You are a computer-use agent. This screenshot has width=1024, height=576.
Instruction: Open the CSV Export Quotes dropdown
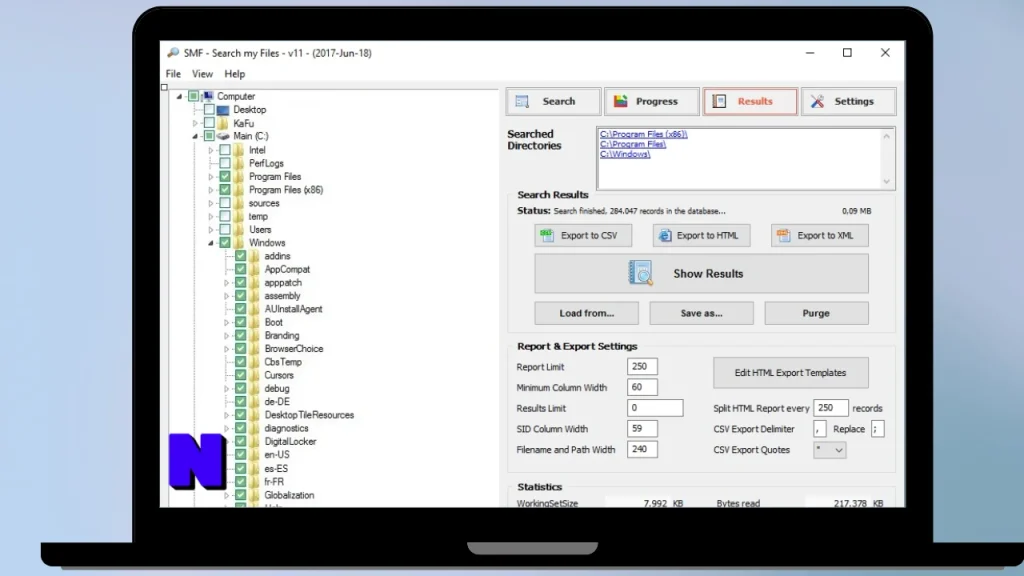(x=829, y=450)
